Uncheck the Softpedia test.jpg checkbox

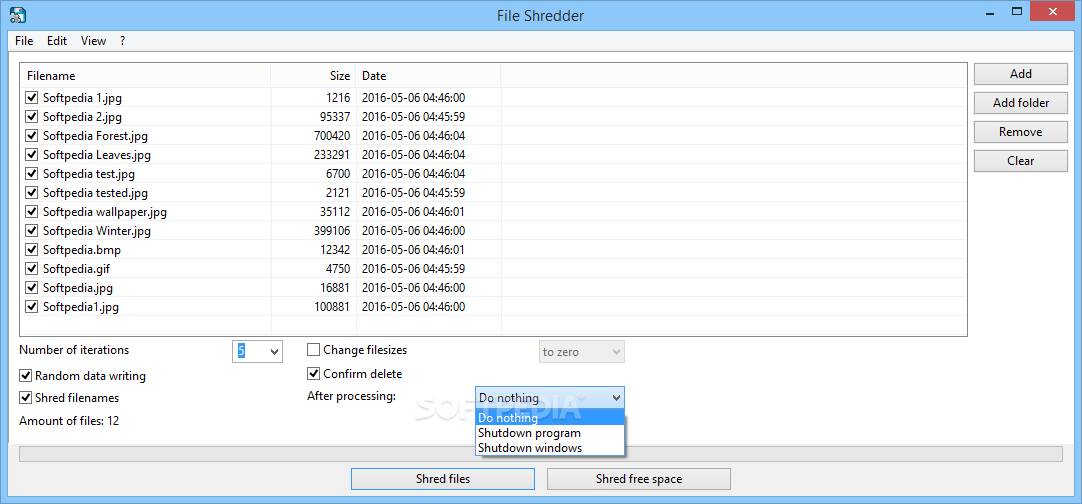coord(32,173)
